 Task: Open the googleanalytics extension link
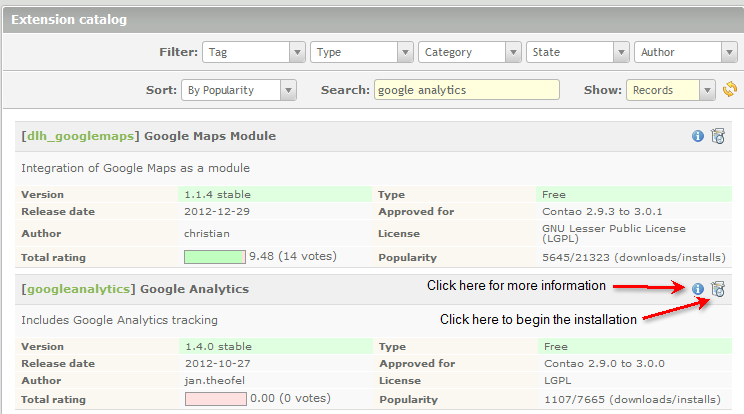pyautogui.click(x=76, y=289)
